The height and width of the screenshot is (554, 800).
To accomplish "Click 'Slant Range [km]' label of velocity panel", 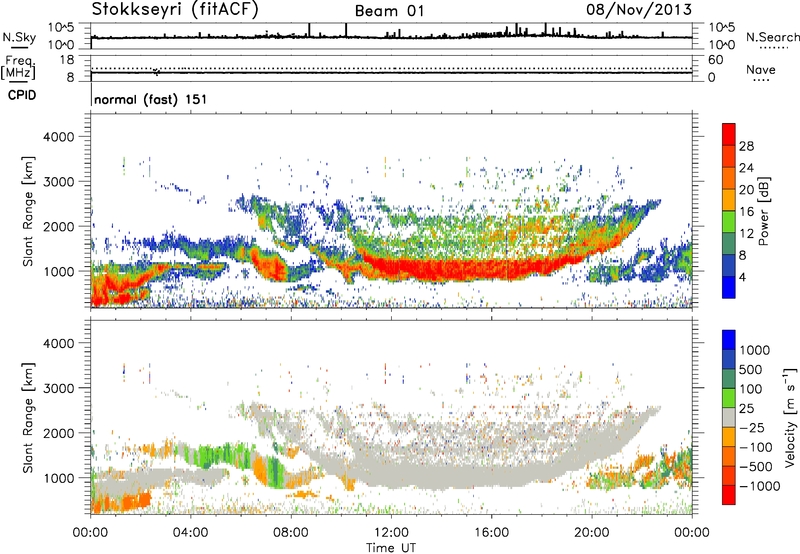I will tap(28, 417).
